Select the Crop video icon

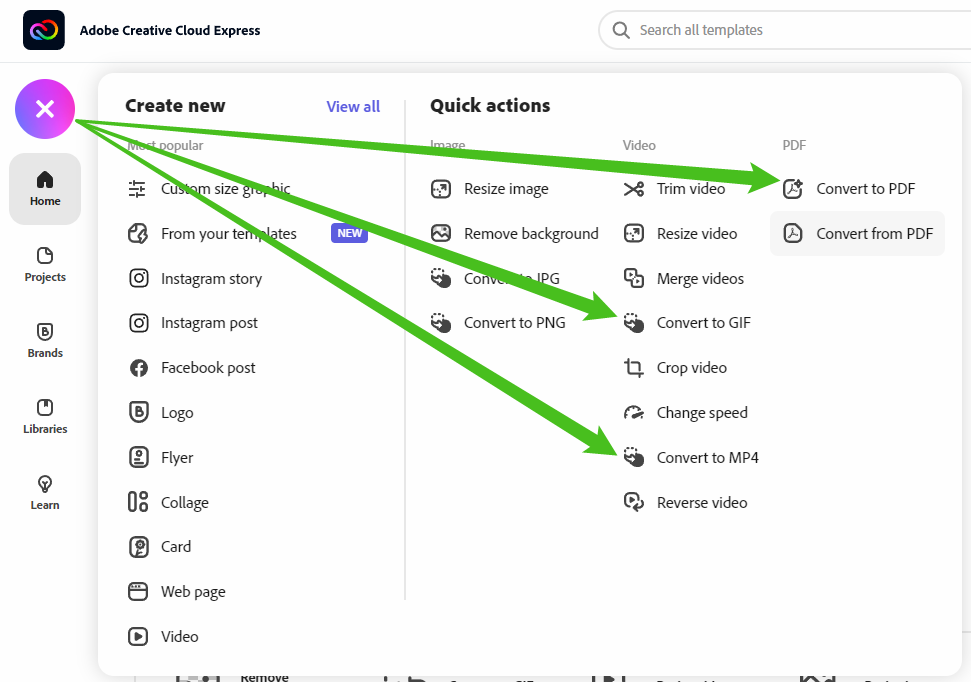click(632, 367)
